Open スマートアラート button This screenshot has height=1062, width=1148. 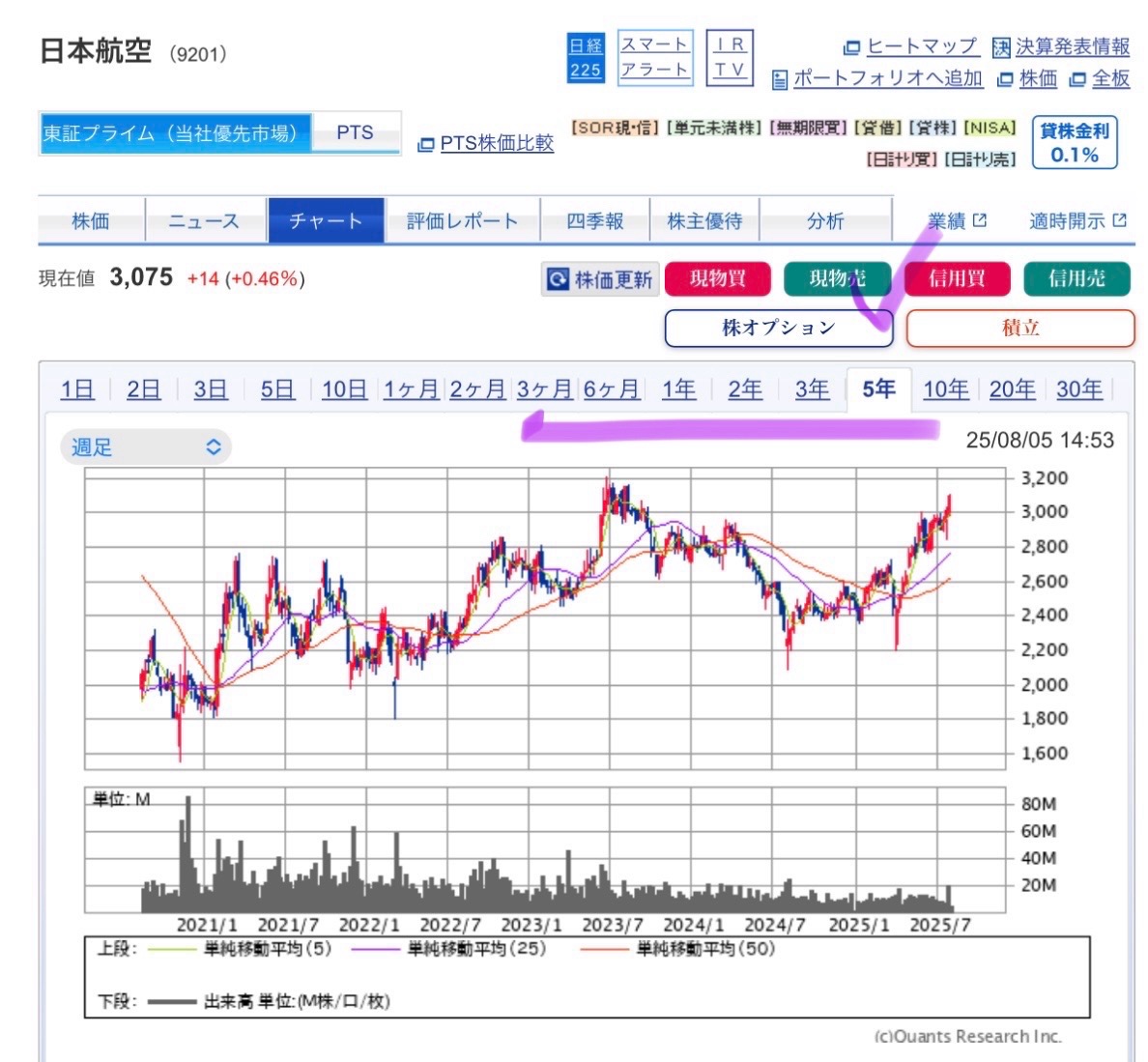pyautogui.click(x=655, y=58)
